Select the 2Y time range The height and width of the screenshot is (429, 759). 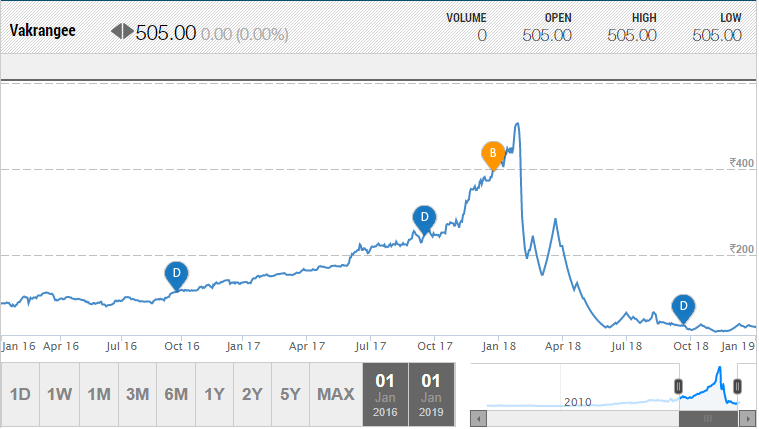pos(252,394)
